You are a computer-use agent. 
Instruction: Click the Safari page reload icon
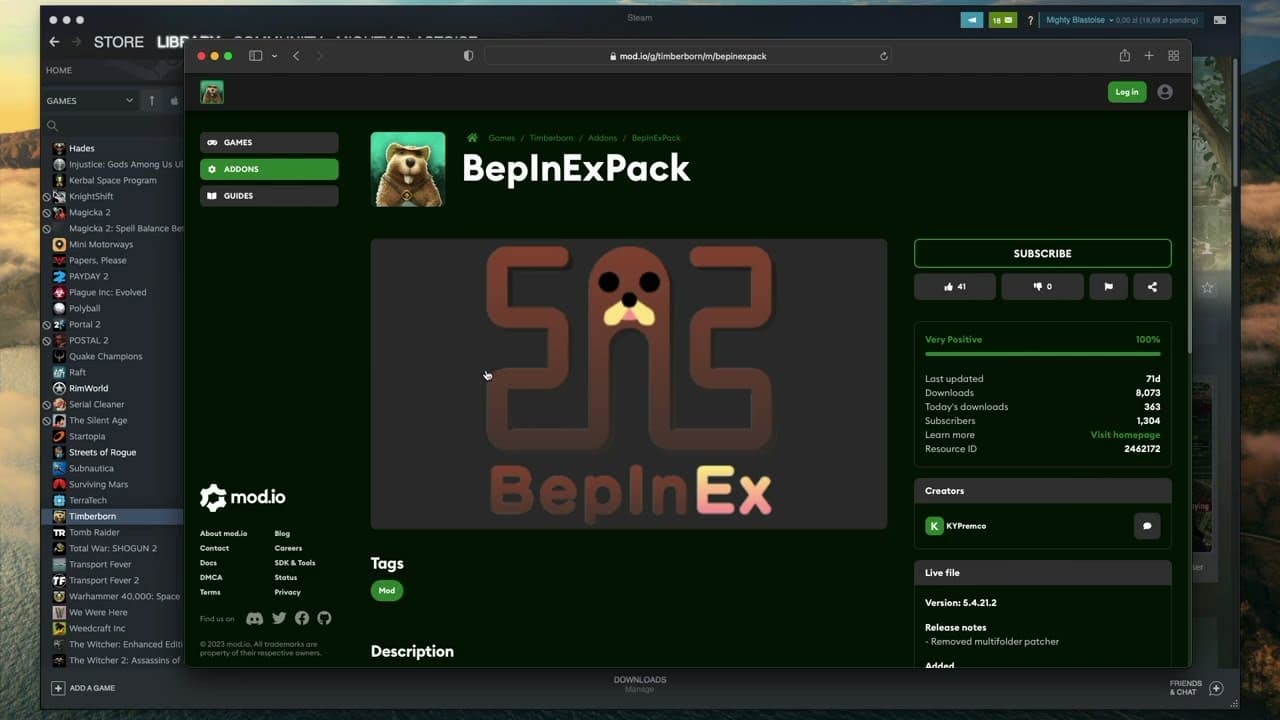point(884,56)
